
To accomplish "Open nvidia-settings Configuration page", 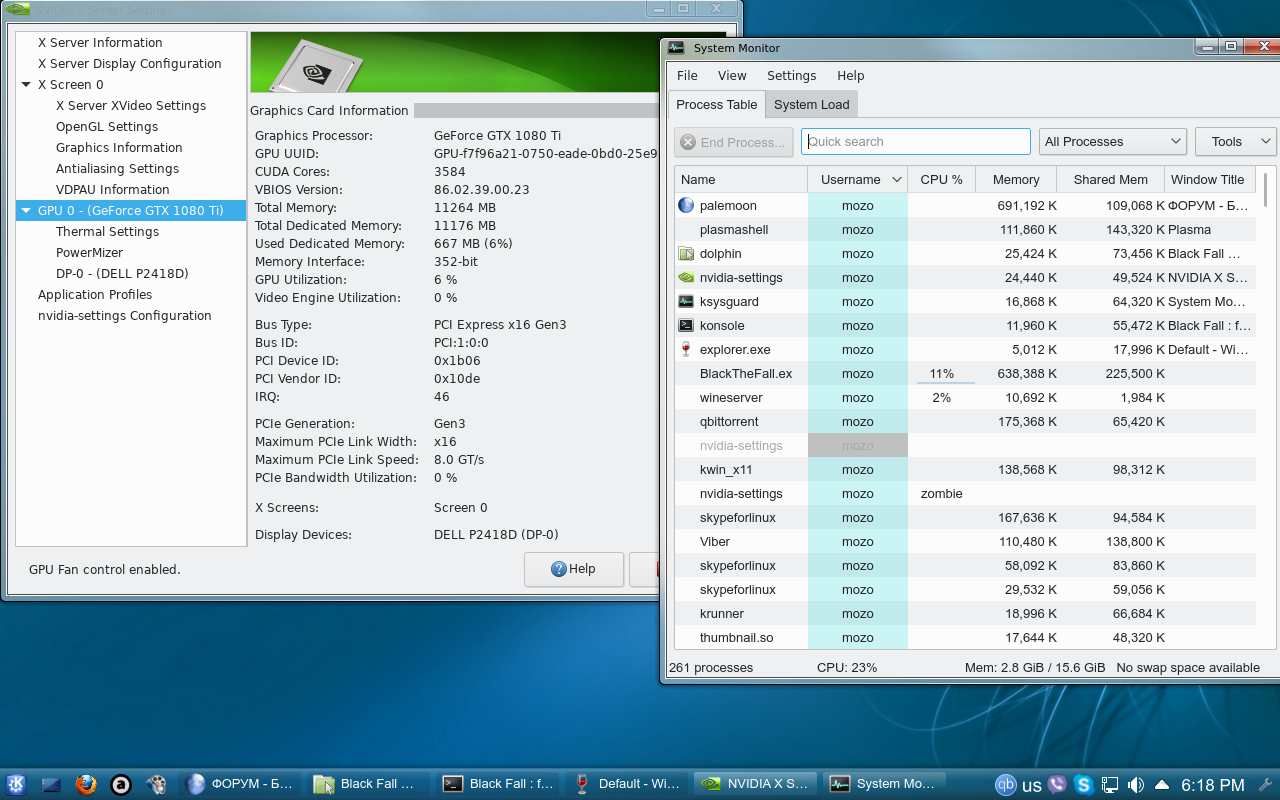I will coord(125,316).
